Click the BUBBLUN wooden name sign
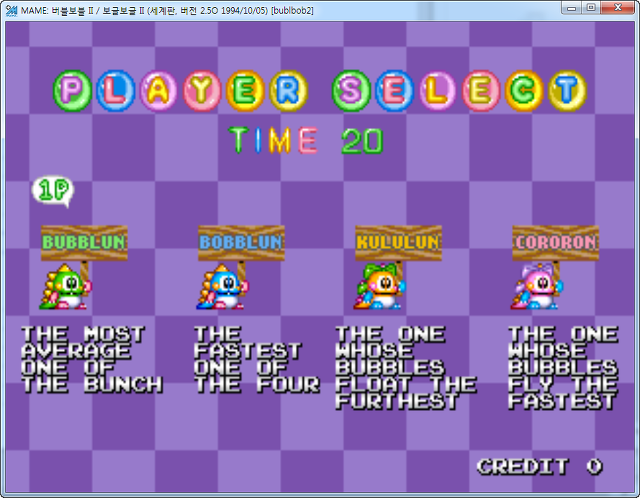Viewport: 640px width, 498px height. click(x=84, y=243)
